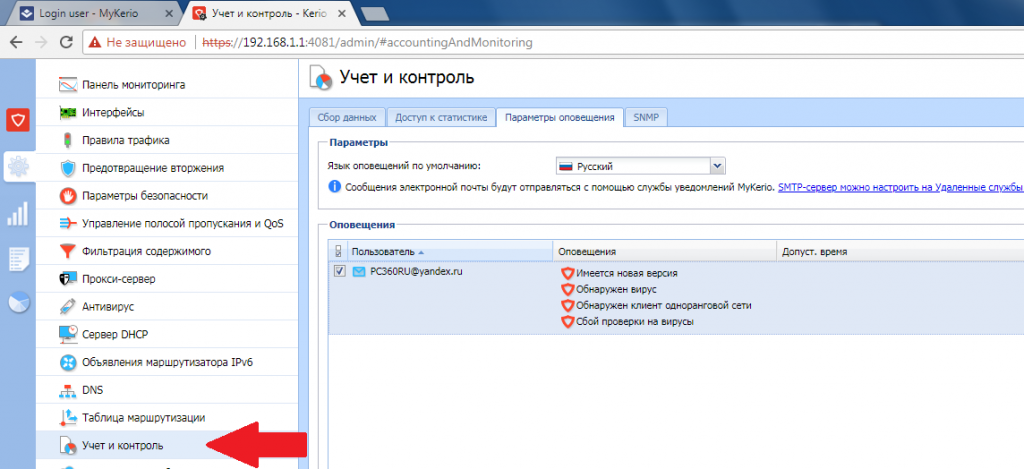Click the Панель мониторинга chart icon
This screenshot has height=469, width=1024.
(x=68, y=85)
